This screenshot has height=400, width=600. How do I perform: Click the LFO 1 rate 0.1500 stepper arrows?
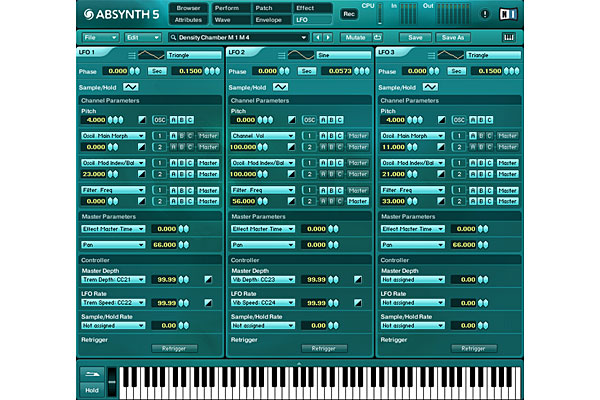pyautogui.click(x=212, y=71)
